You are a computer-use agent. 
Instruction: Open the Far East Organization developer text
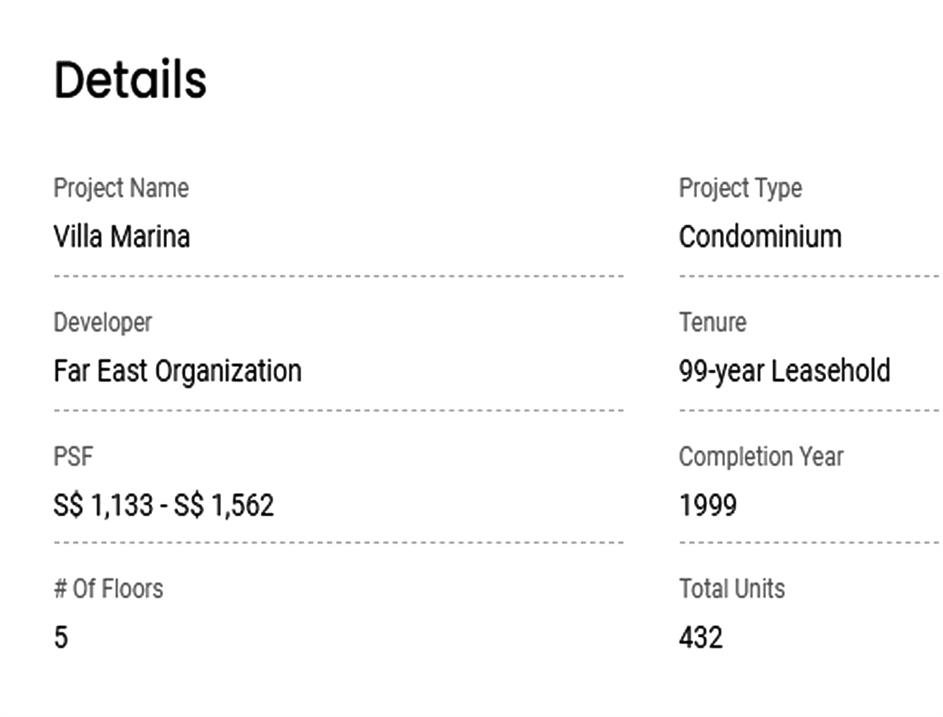[177, 371]
